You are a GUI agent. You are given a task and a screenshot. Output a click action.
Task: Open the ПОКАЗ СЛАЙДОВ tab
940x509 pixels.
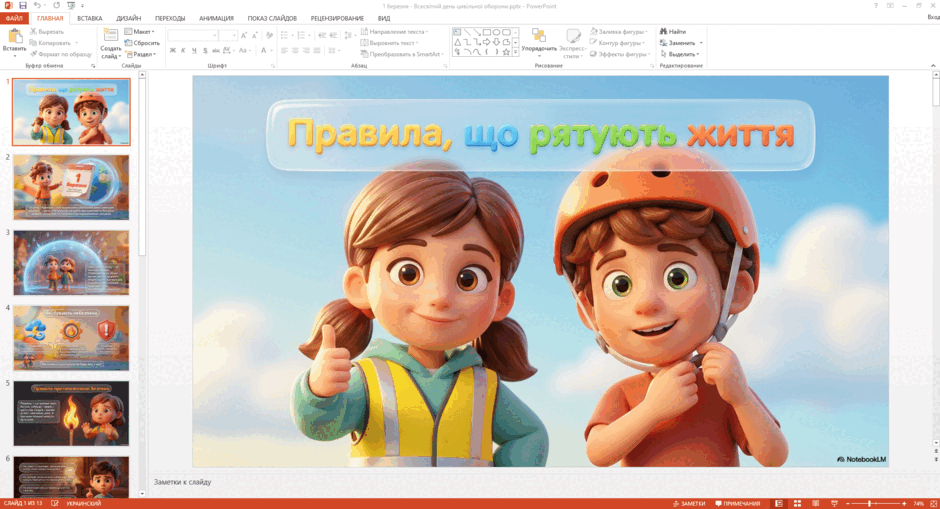coord(272,18)
